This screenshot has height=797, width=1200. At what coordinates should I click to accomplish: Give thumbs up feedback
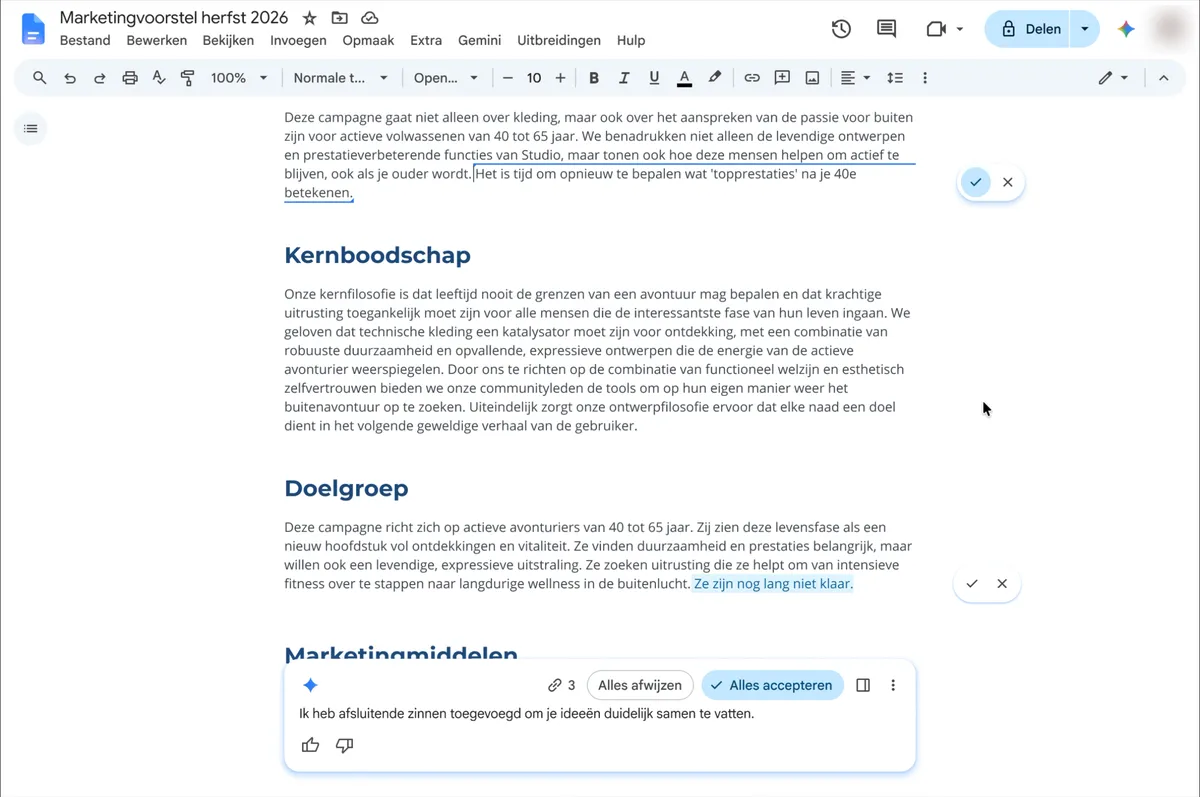pos(311,745)
